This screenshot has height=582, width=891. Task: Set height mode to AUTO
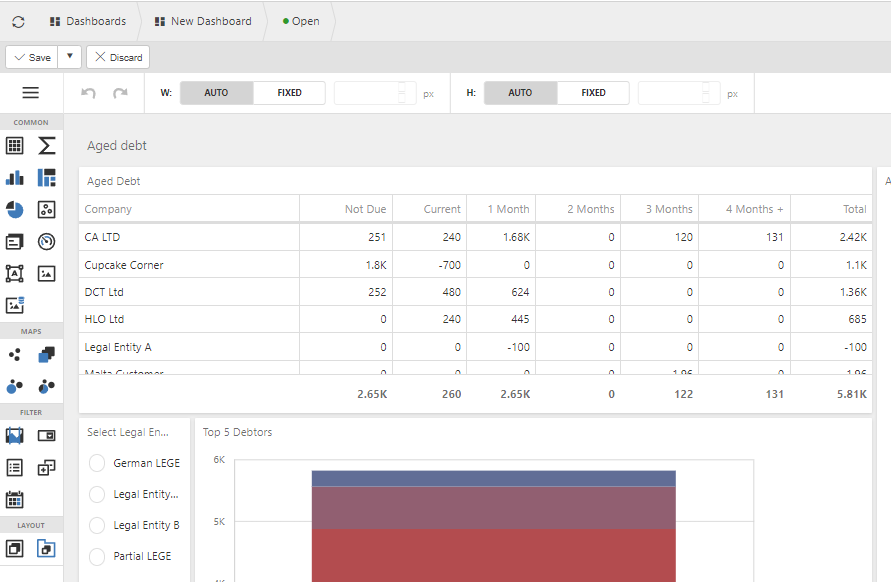point(520,93)
